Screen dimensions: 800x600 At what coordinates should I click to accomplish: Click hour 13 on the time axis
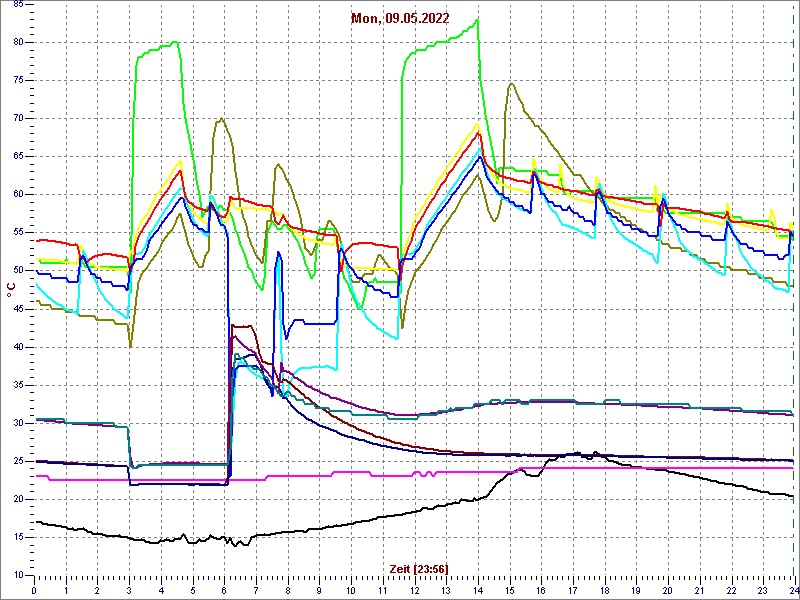point(446,590)
